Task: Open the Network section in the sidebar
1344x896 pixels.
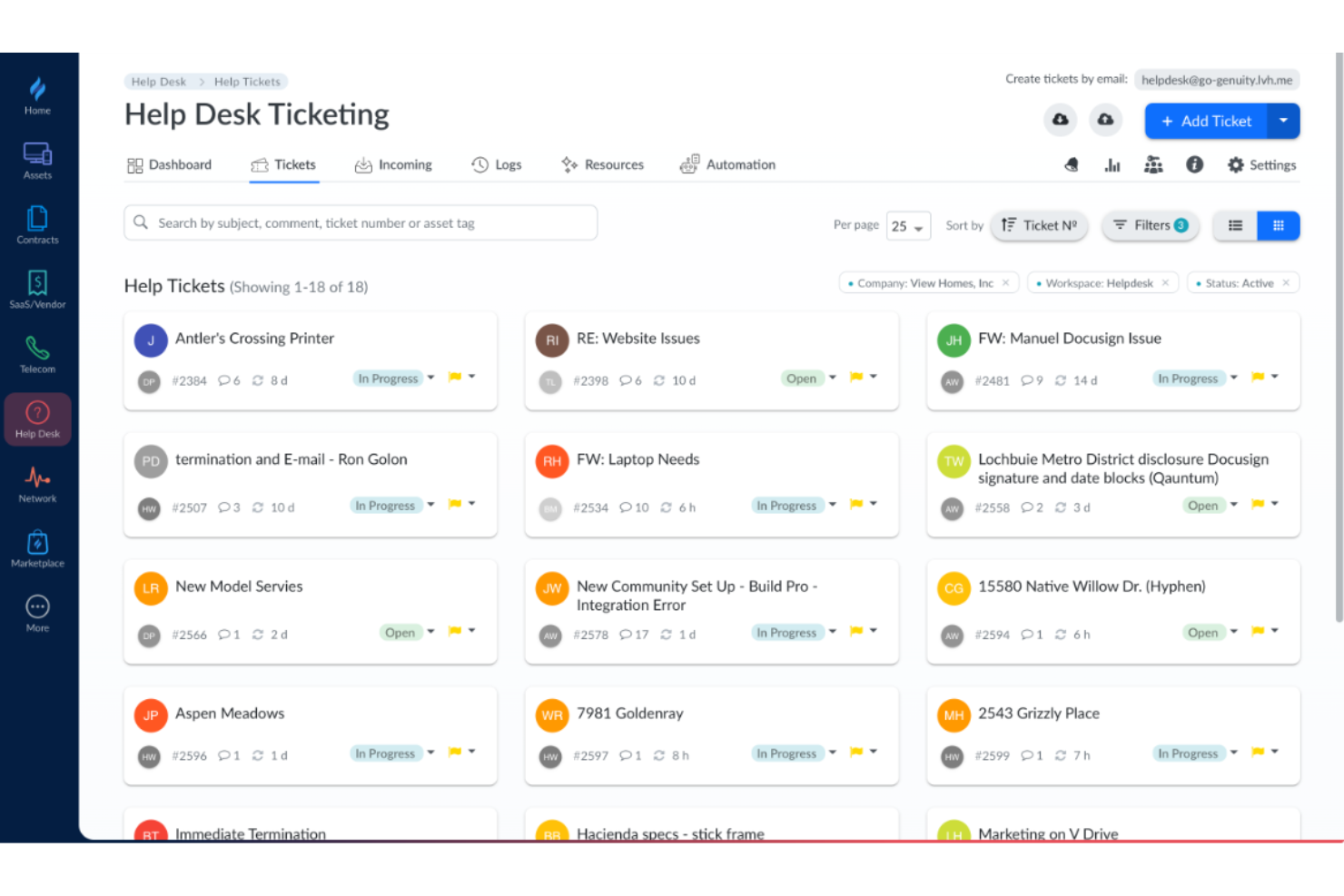Action: (x=37, y=483)
